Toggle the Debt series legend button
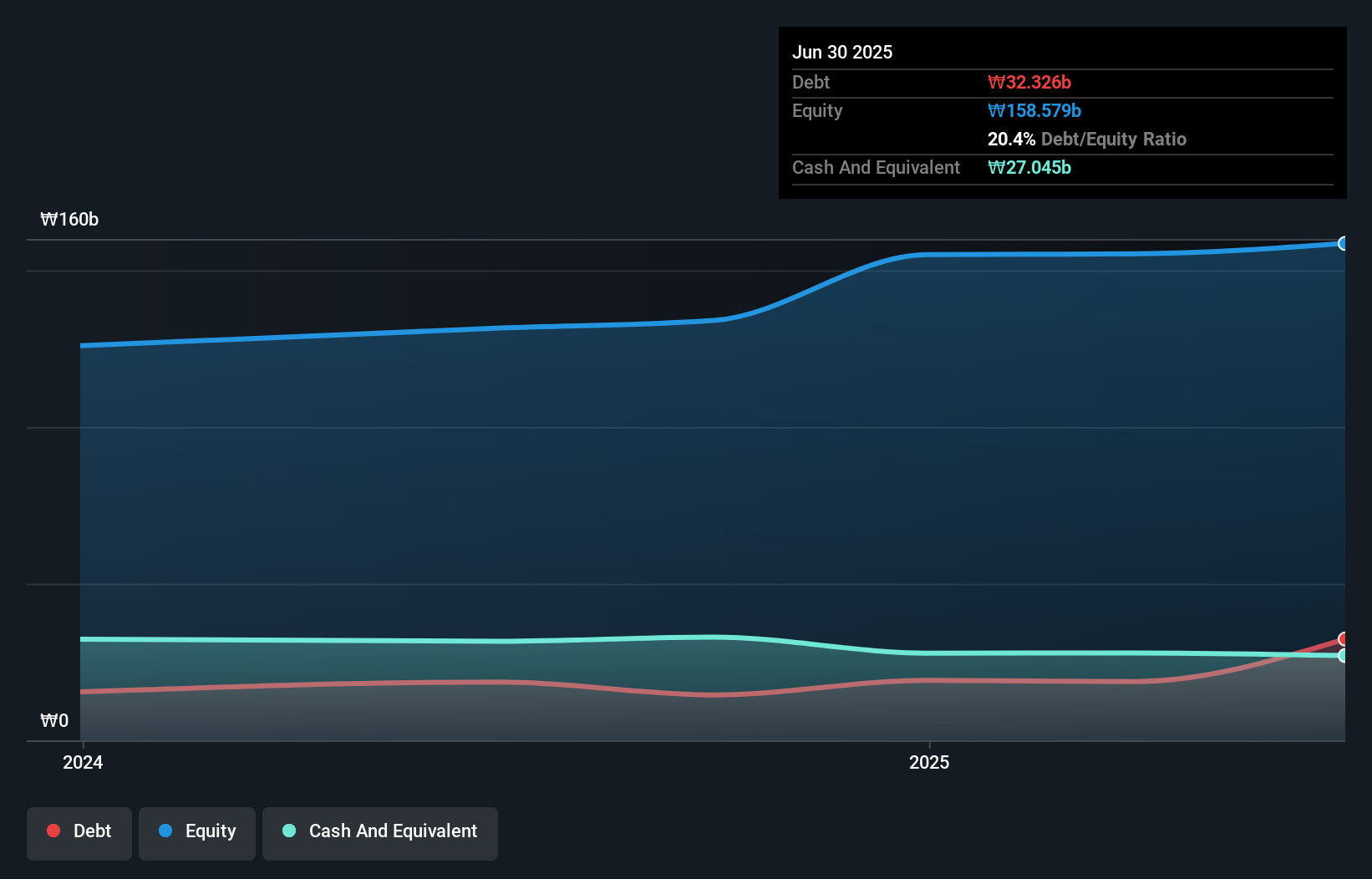Screen dimensions: 1372x879 (x=79, y=833)
